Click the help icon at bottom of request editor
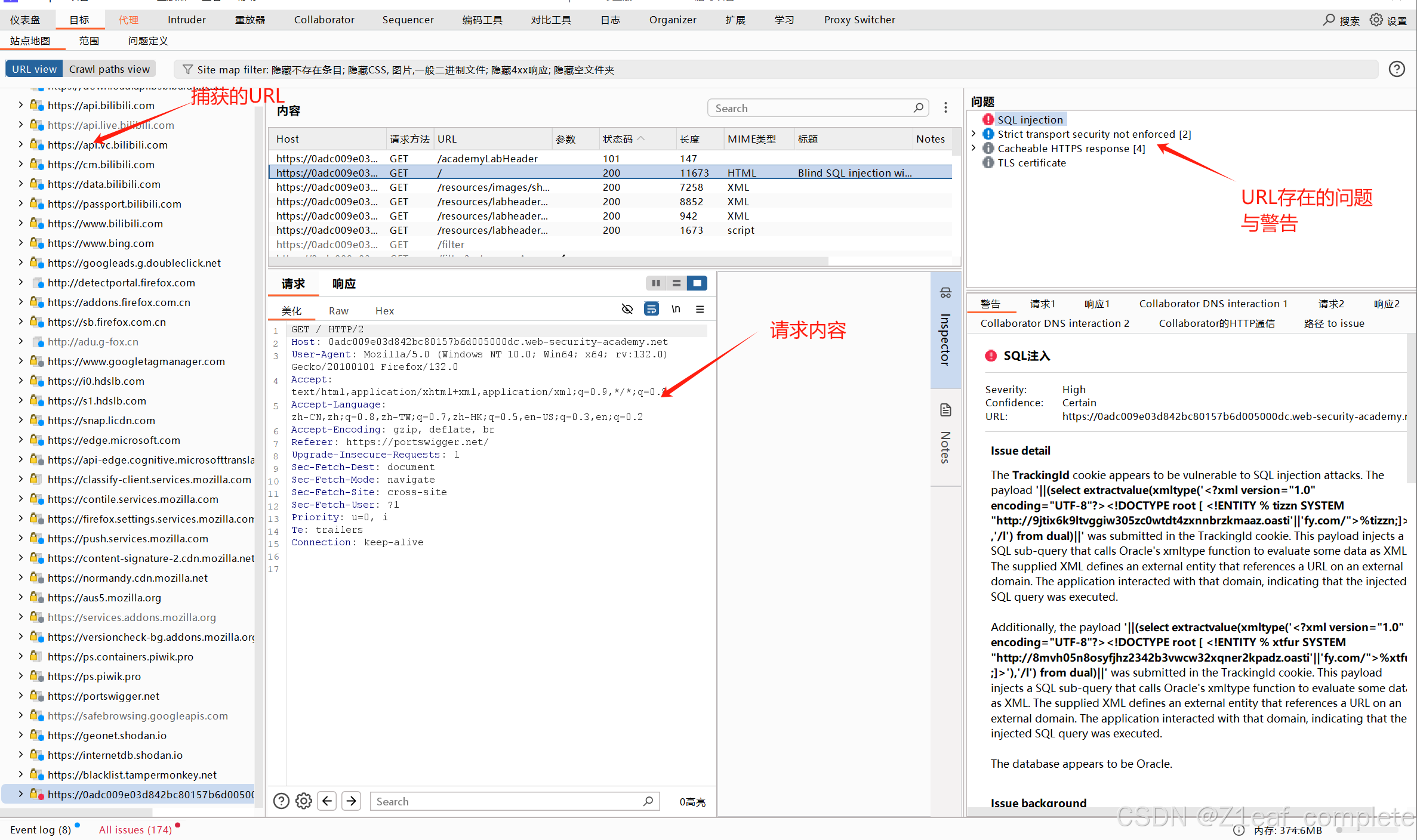Image resolution: width=1417 pixels, height=840 pixels. (x=281, y=801)
